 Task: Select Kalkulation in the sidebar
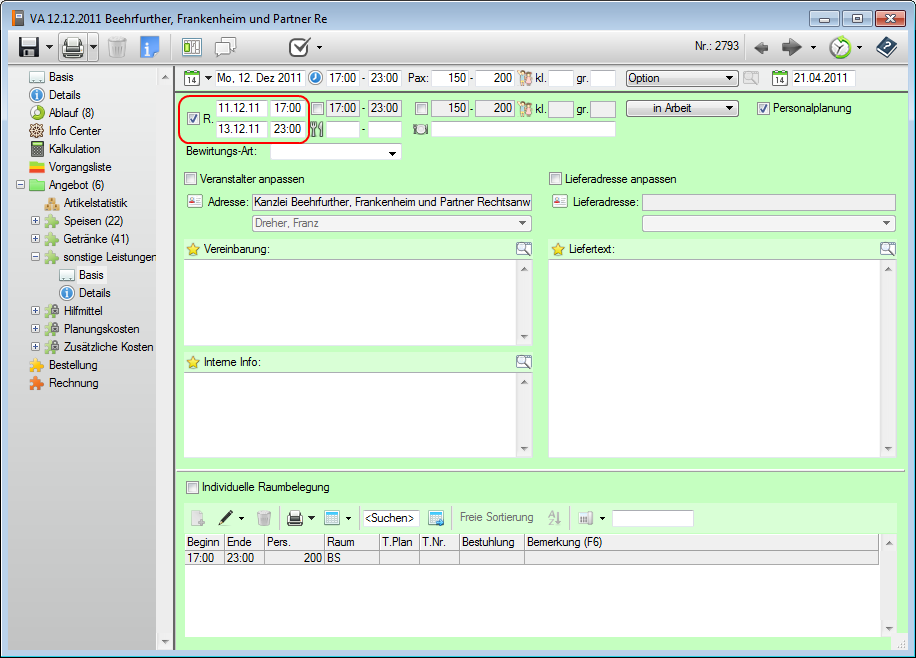(74, 149)
